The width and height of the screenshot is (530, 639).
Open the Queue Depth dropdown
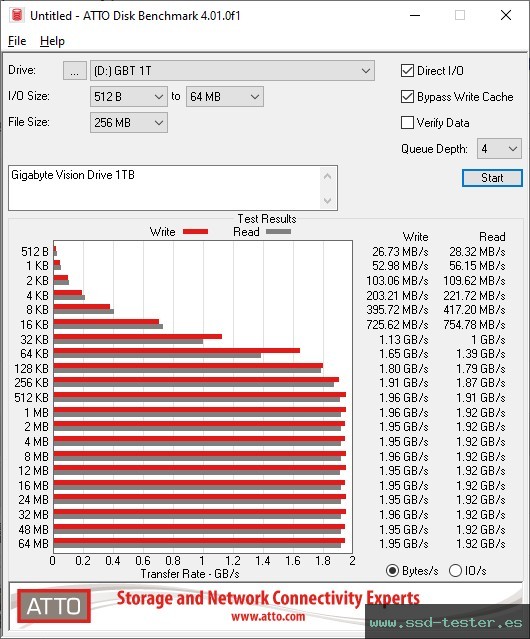tap(499, 149)
